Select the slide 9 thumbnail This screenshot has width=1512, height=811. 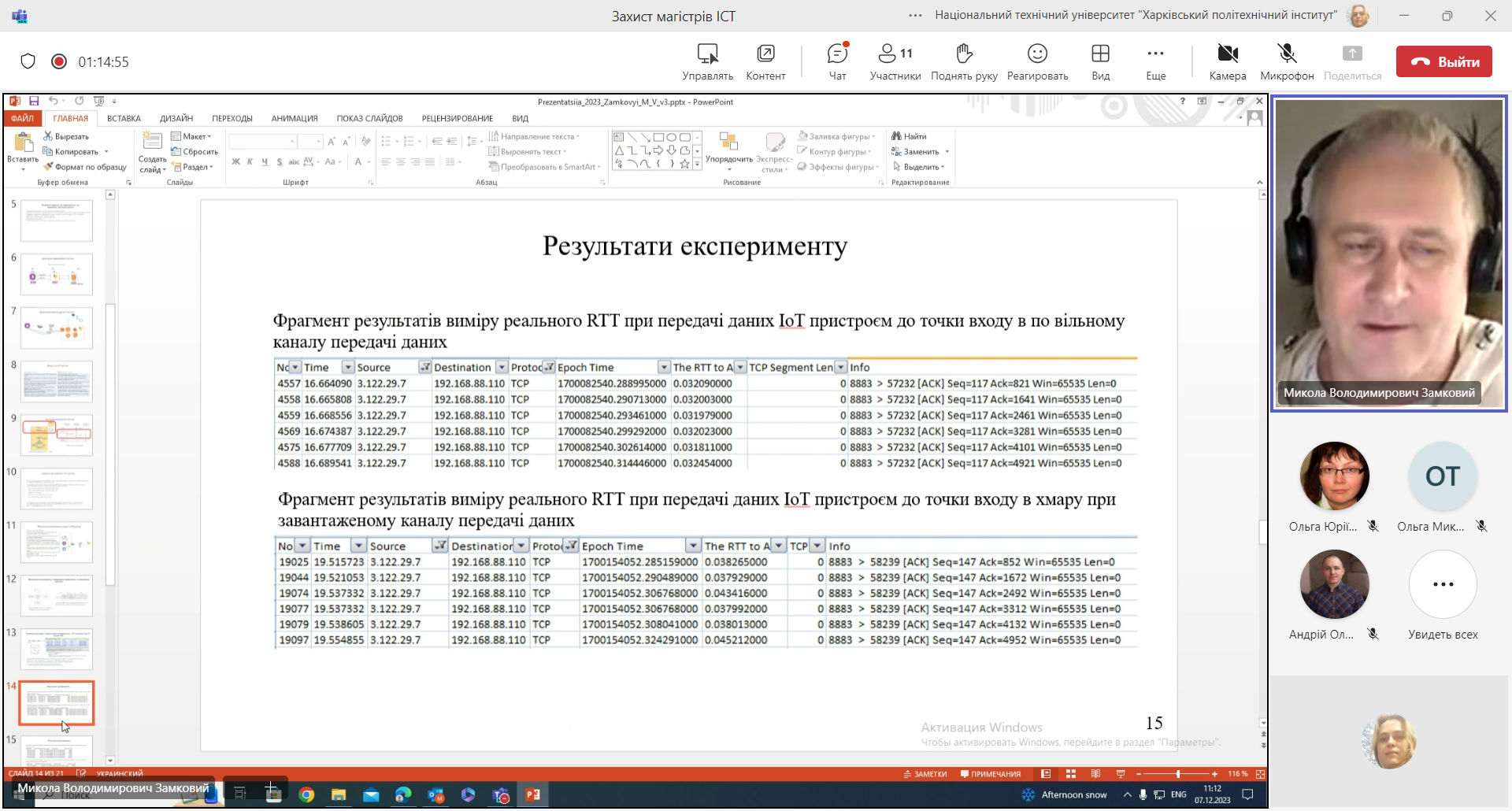coord(57,435)
